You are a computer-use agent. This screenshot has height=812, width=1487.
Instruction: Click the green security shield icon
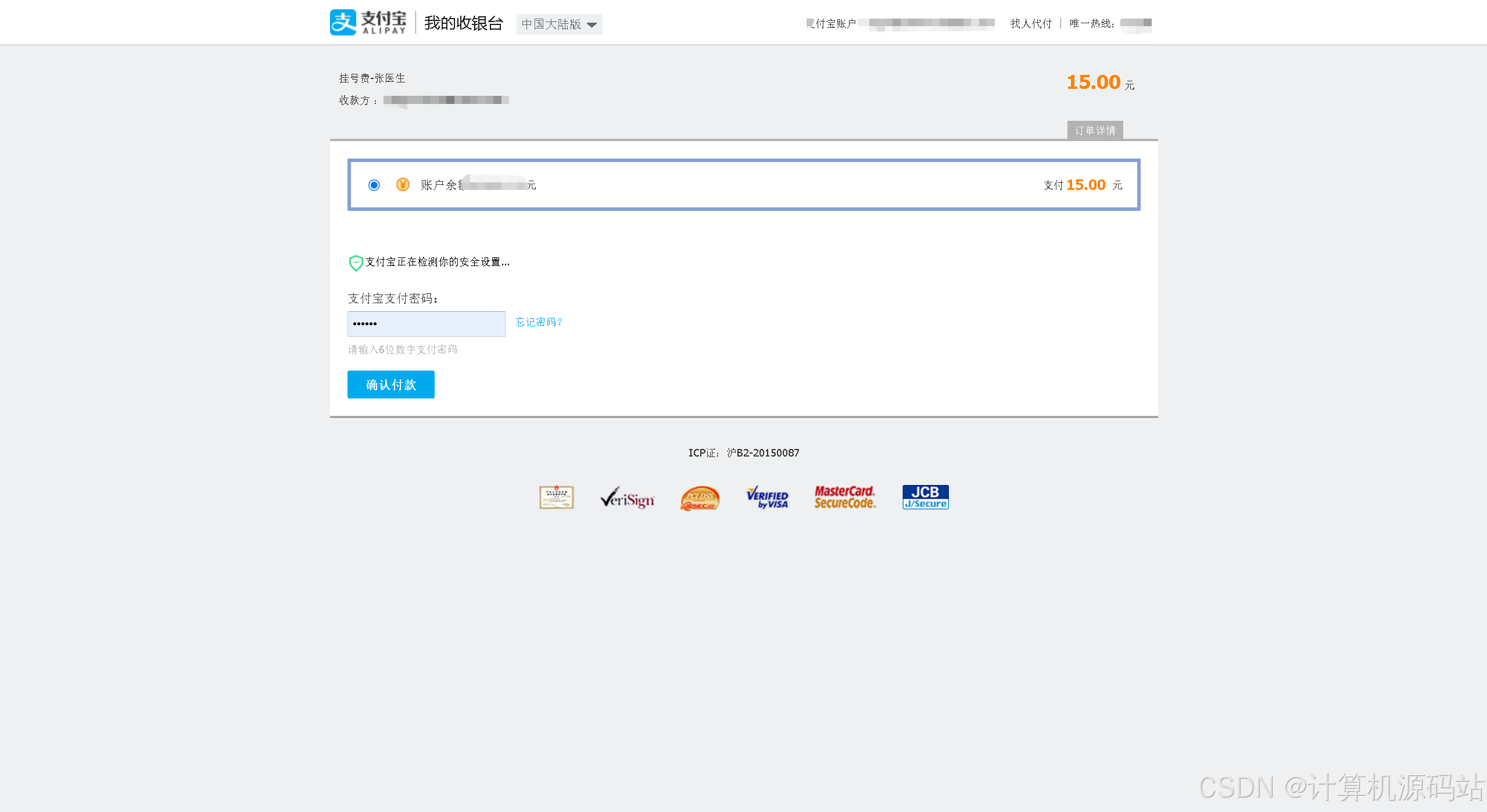pos(356,263)
